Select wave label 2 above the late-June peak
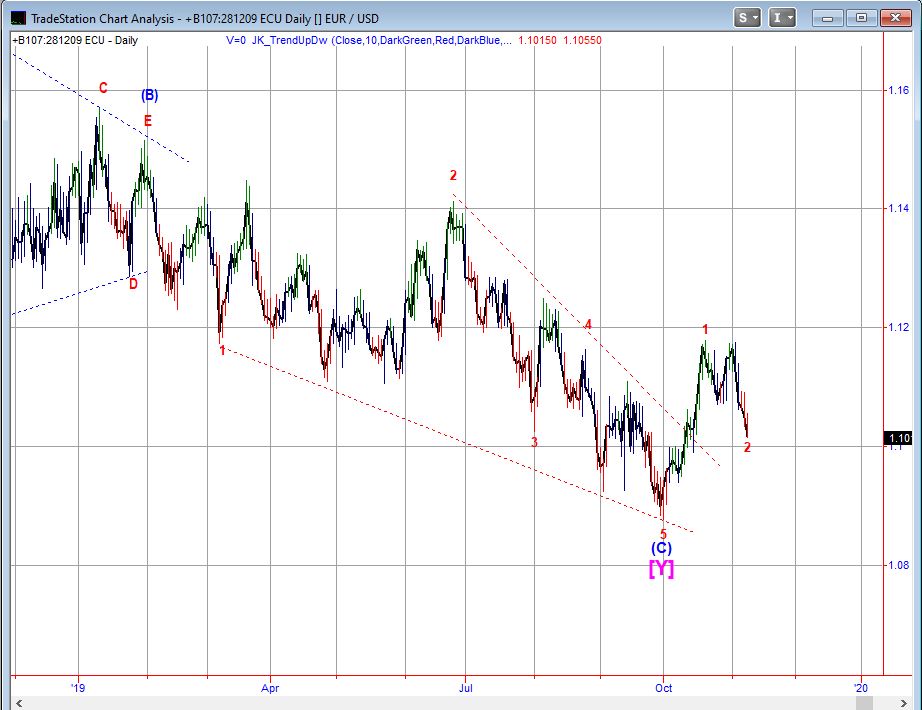Image resolution: width=922 pixels, height=710 pixels. click(x=453, y=175)
